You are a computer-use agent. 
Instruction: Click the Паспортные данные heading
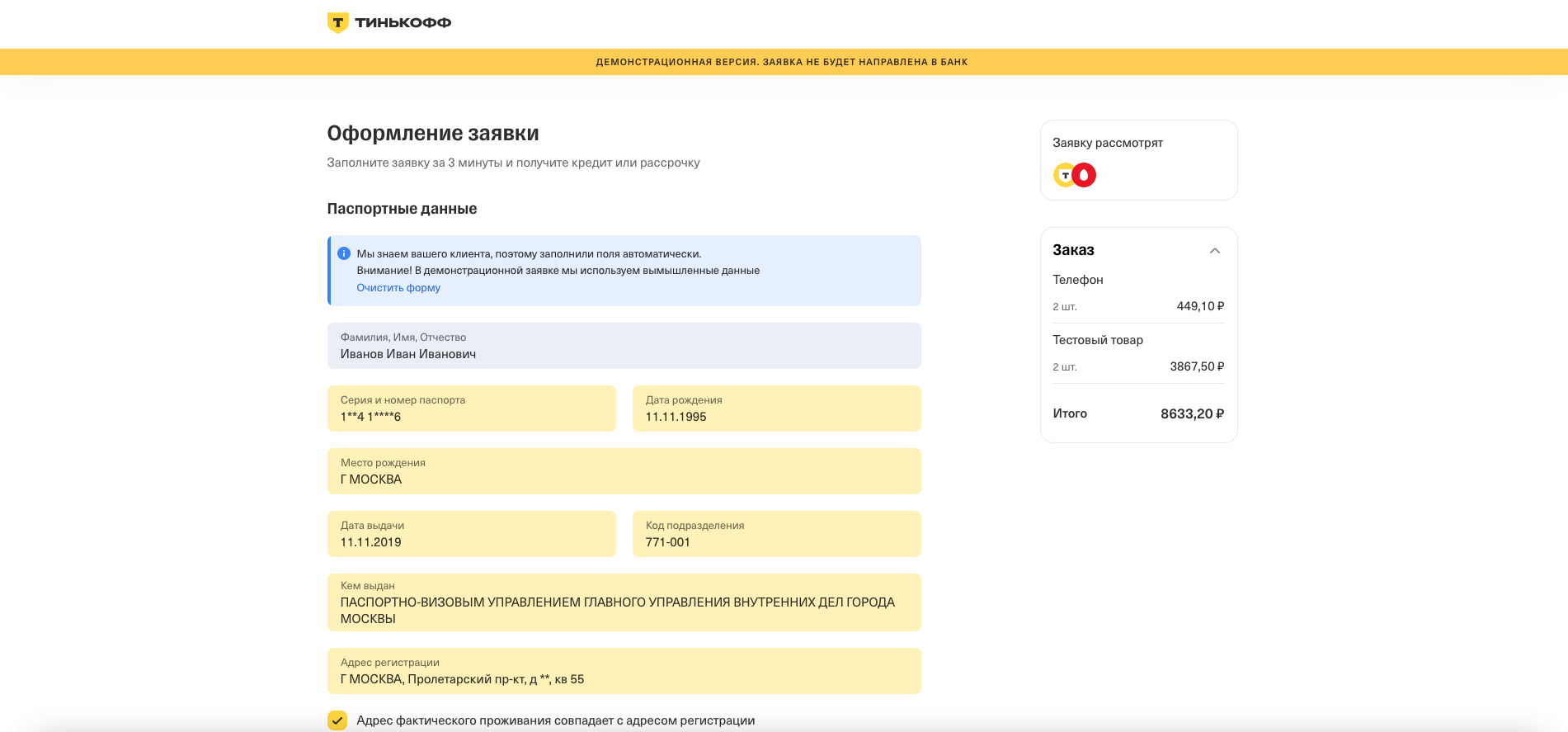pyautogui.click(x=402, y=209)
